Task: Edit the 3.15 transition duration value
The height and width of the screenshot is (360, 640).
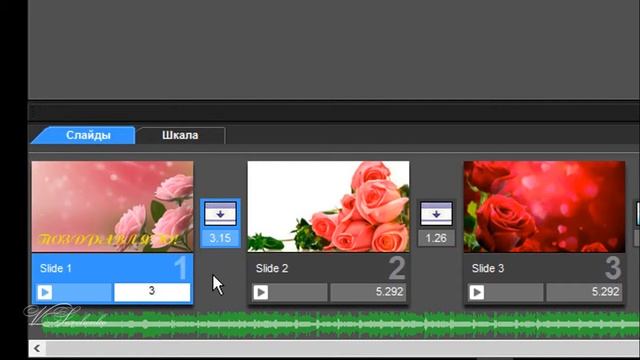Action: pos(220,238)
